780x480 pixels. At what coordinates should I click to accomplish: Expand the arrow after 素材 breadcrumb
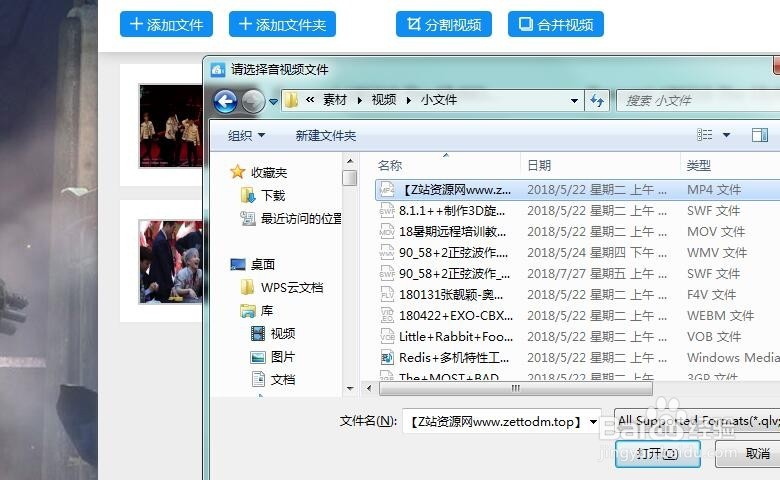[x=360, y=100]
